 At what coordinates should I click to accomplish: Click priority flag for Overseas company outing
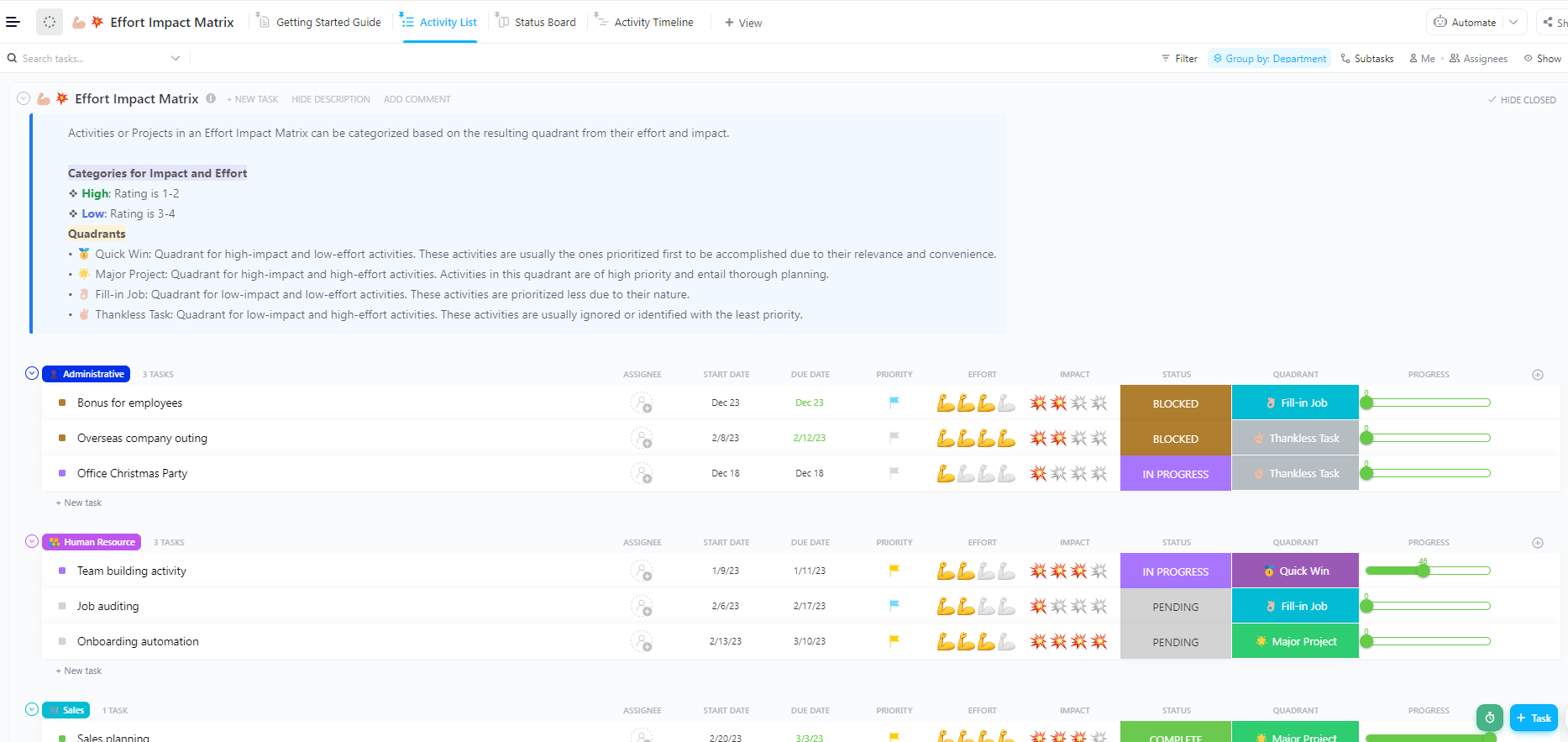[x=894, y=438]
